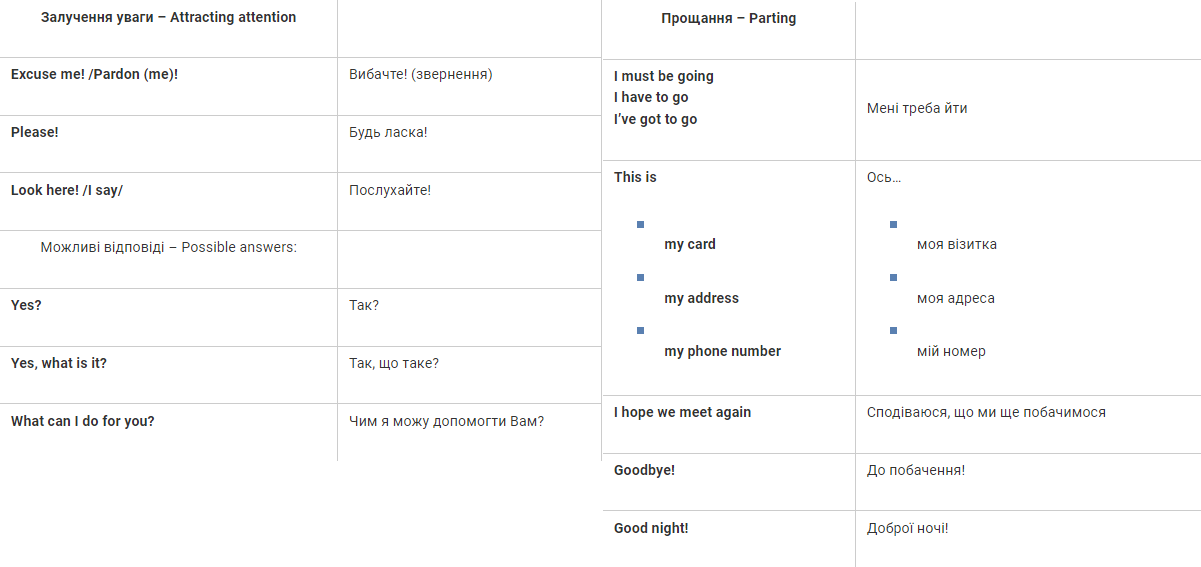1201x567 pixels.
Task: Select the "Прощання – Parting" heading
Action: click(x=728, y=18)
